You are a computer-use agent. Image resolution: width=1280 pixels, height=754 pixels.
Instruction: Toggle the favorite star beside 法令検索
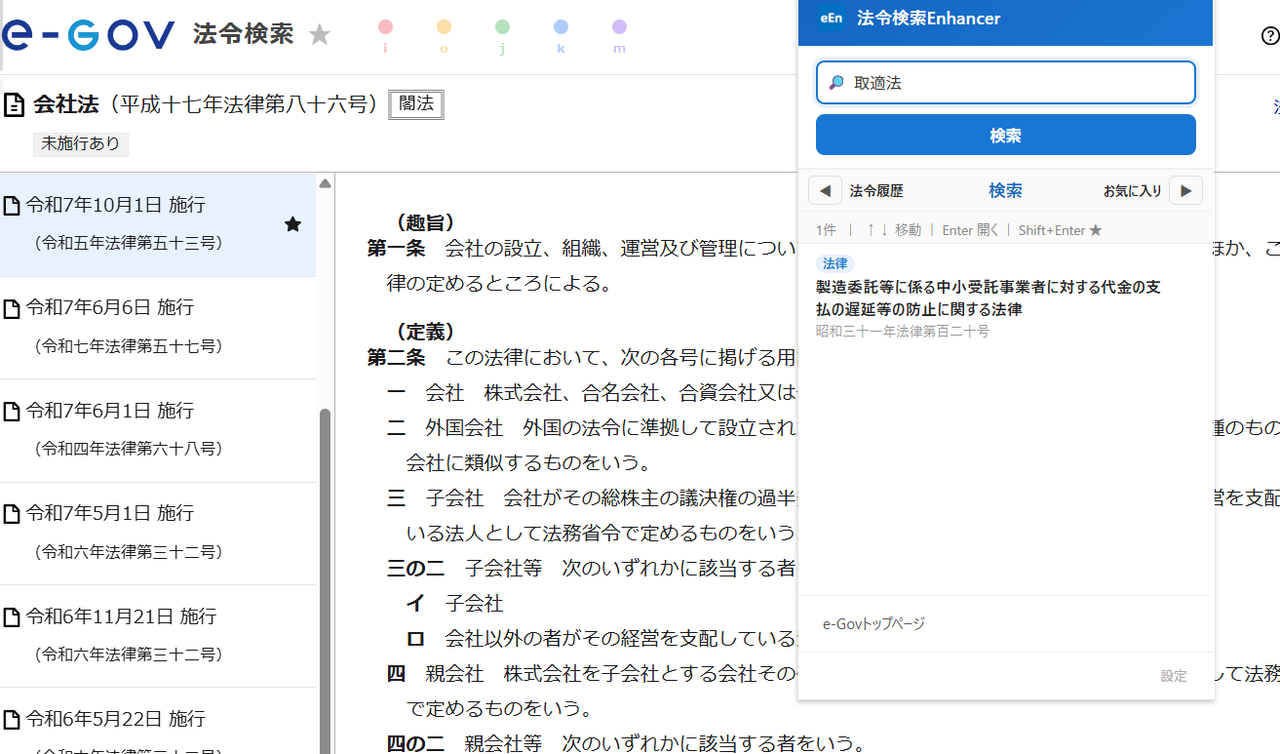tap(319, 36)
